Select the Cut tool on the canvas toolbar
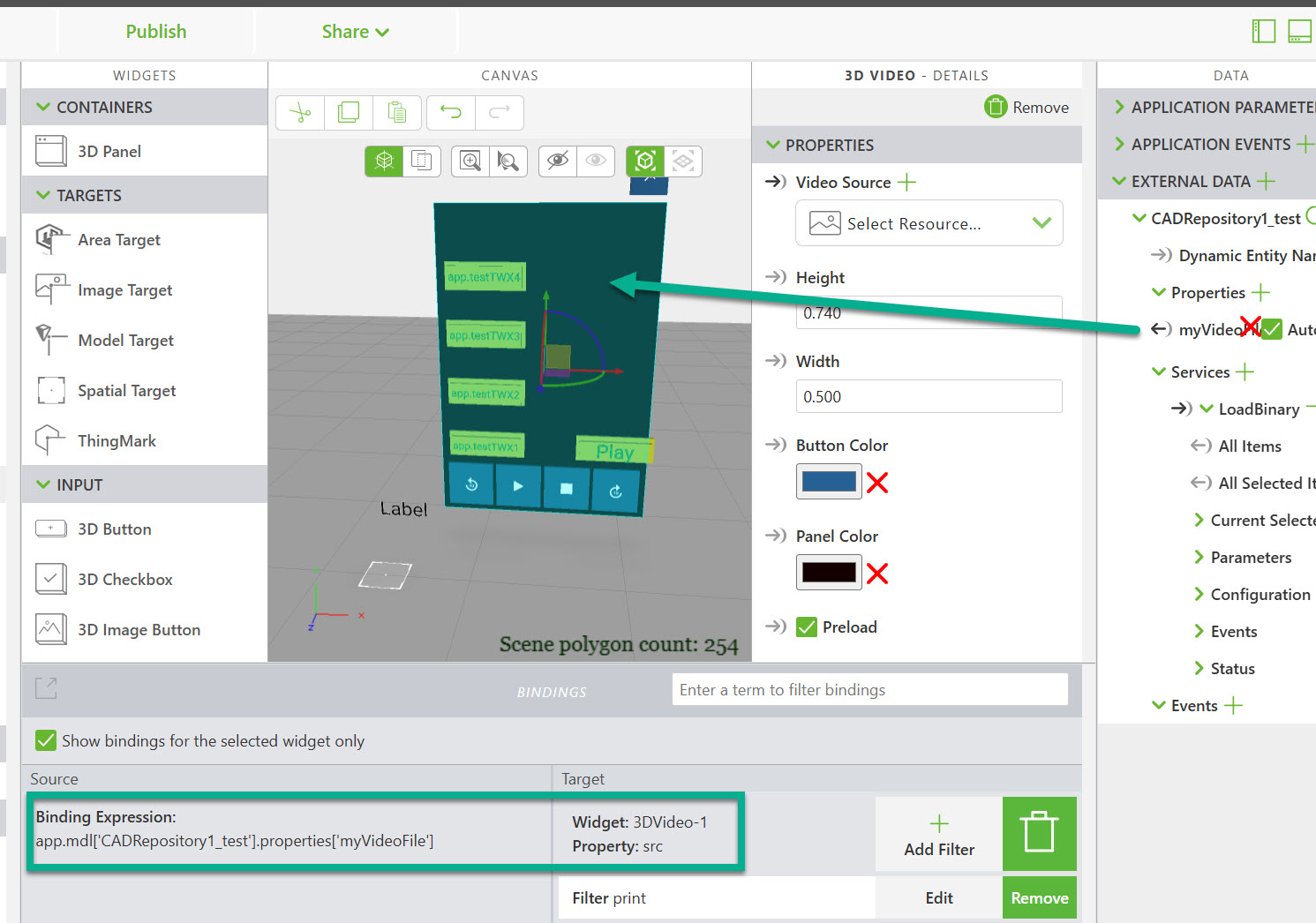 click(299, 112)
